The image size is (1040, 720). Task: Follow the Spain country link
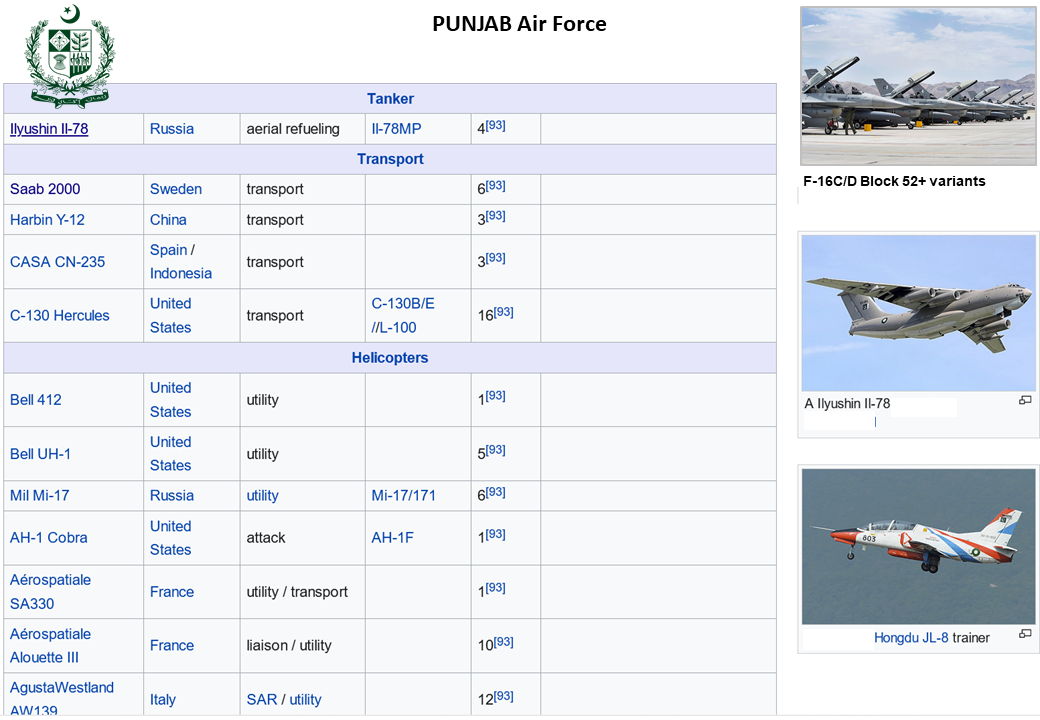(168, 250)
